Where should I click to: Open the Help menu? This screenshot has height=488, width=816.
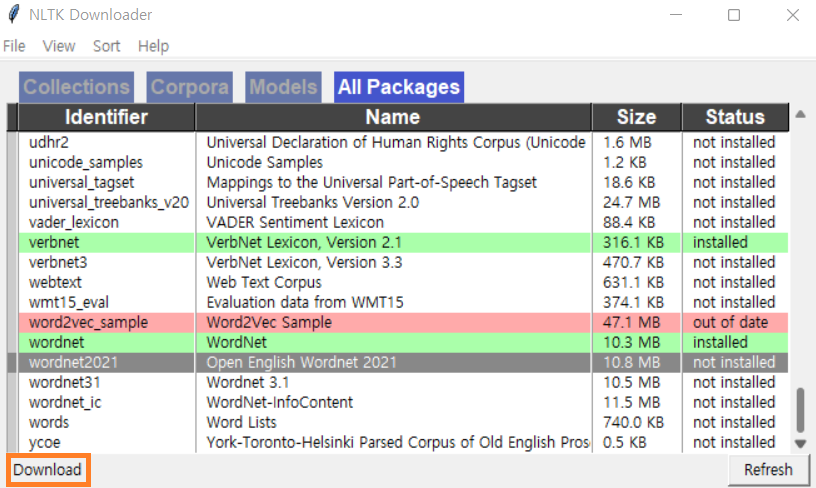click(153, 46)
